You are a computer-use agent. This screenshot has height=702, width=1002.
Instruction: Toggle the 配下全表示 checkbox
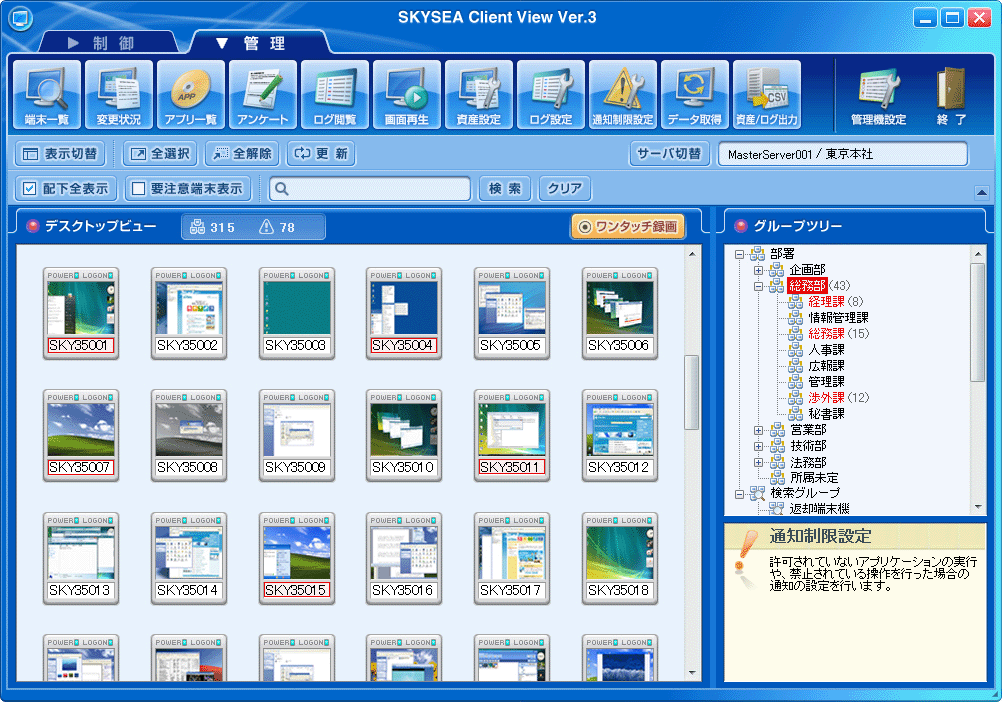click(29, 188)
